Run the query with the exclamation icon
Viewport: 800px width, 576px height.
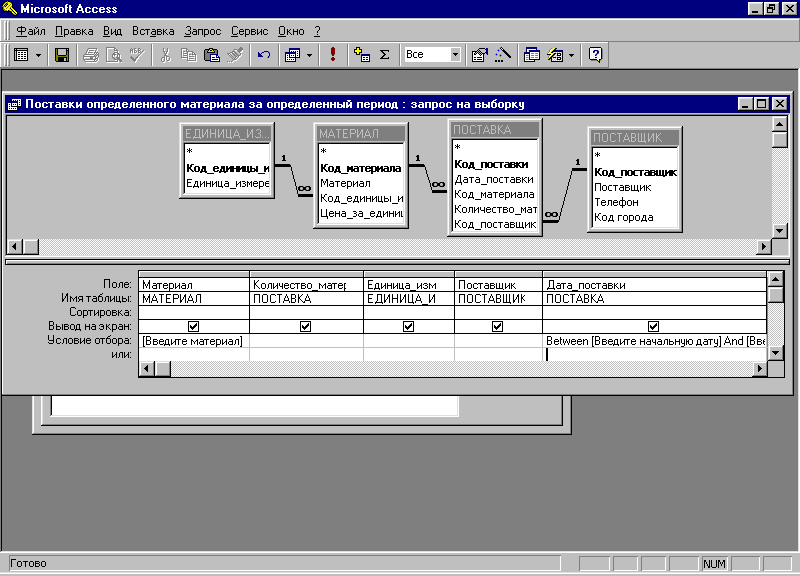(x=333, y=55)
